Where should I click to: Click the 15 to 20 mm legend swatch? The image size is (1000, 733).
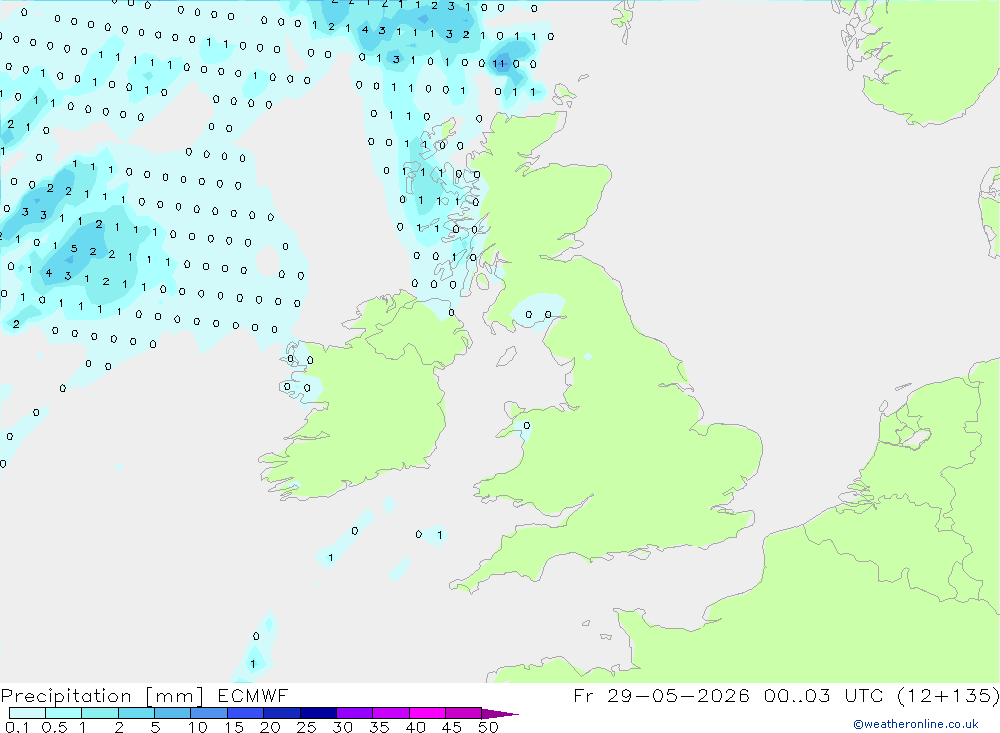tap(245, 713)
